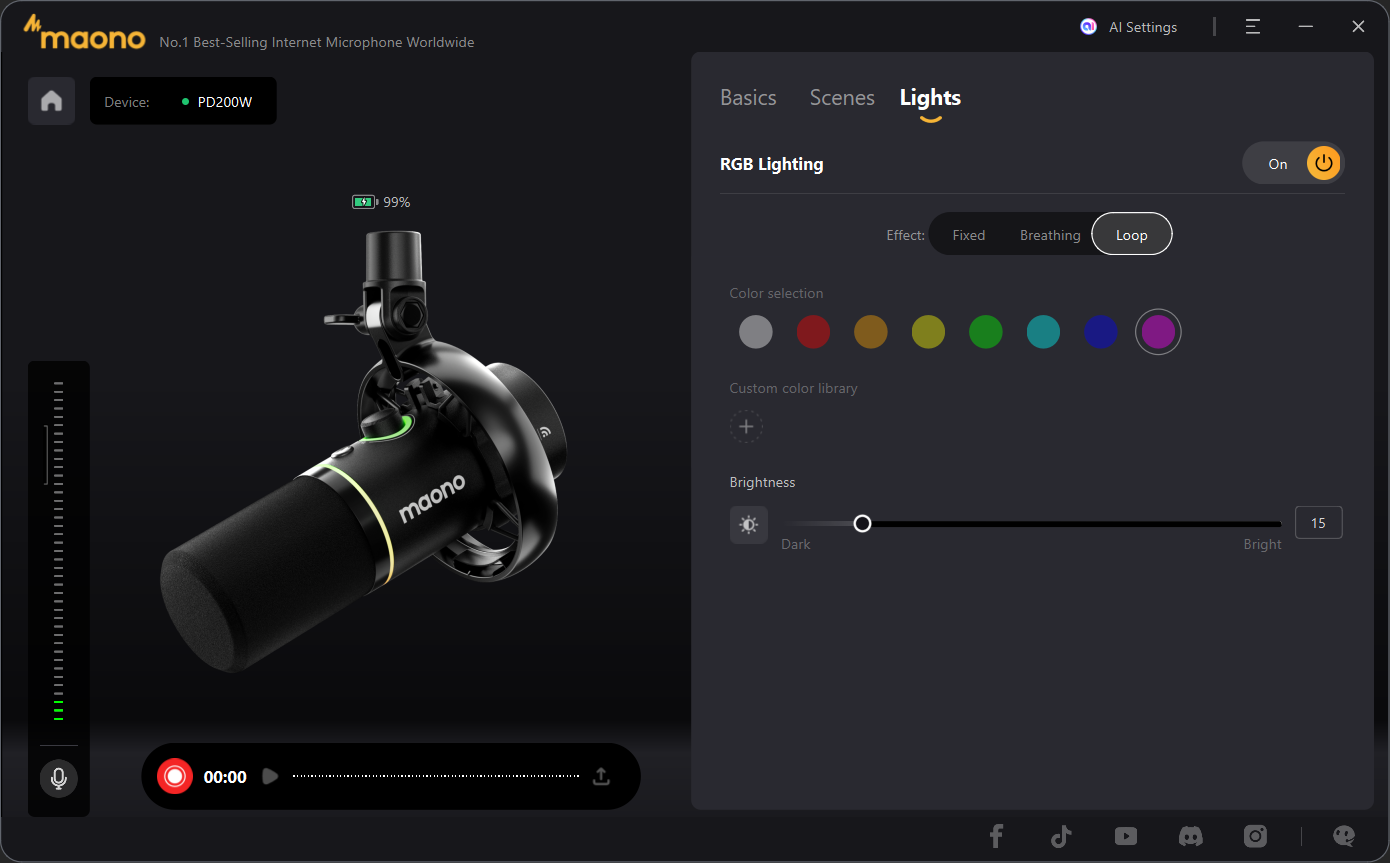This screenshot has width=1390, height=863.
Task: Choose the red color swatch
Action: click(813, 332)
